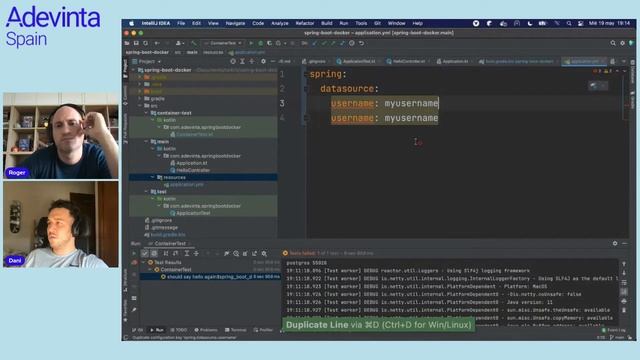This screenshot has height=360, width=640.
Task: Click the Git history clock icon
Action: tap(352, 43)
